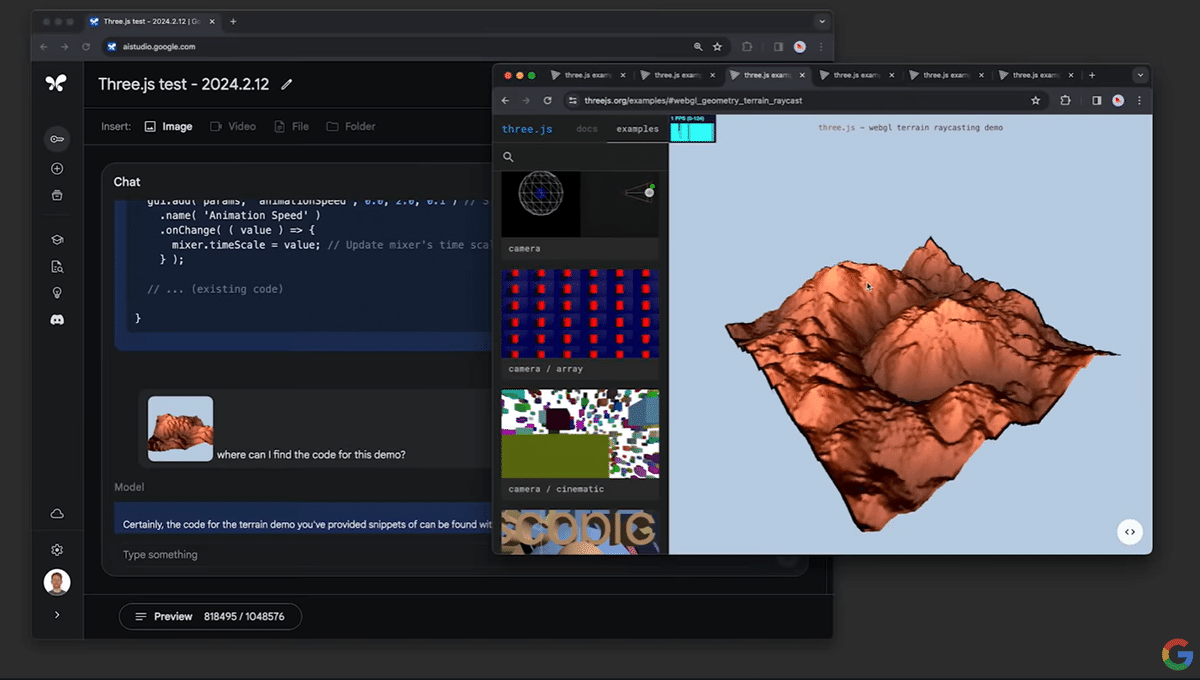Select the active third three.js examples tab
The width and height of the screenshot is (1200, 680).
pyautogui.click(x=767, y=75)
